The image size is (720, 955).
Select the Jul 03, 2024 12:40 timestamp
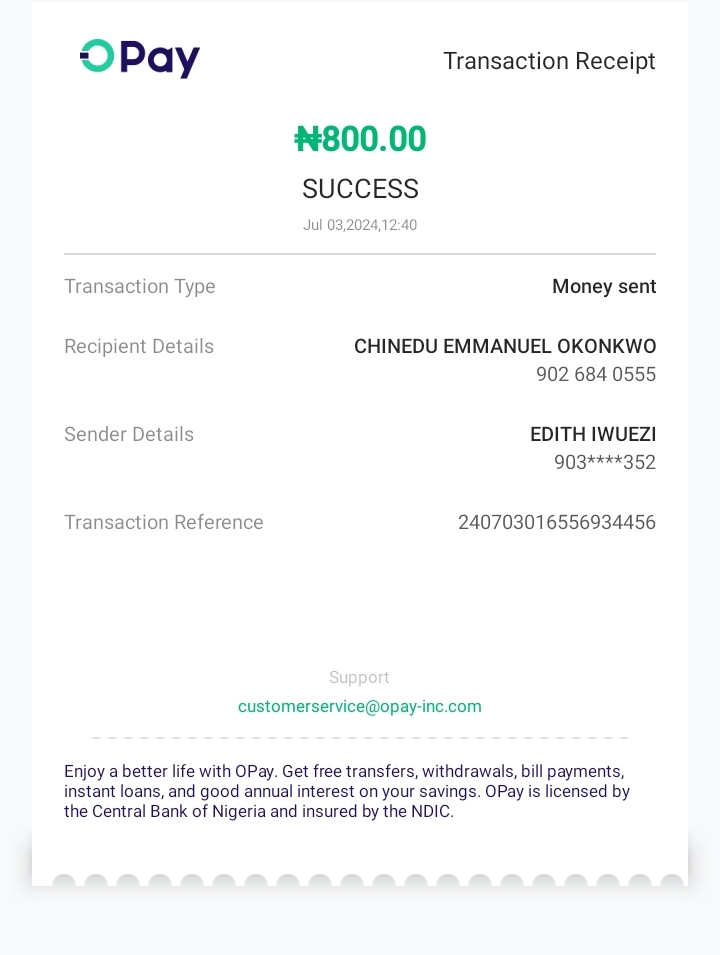[360, 225]
